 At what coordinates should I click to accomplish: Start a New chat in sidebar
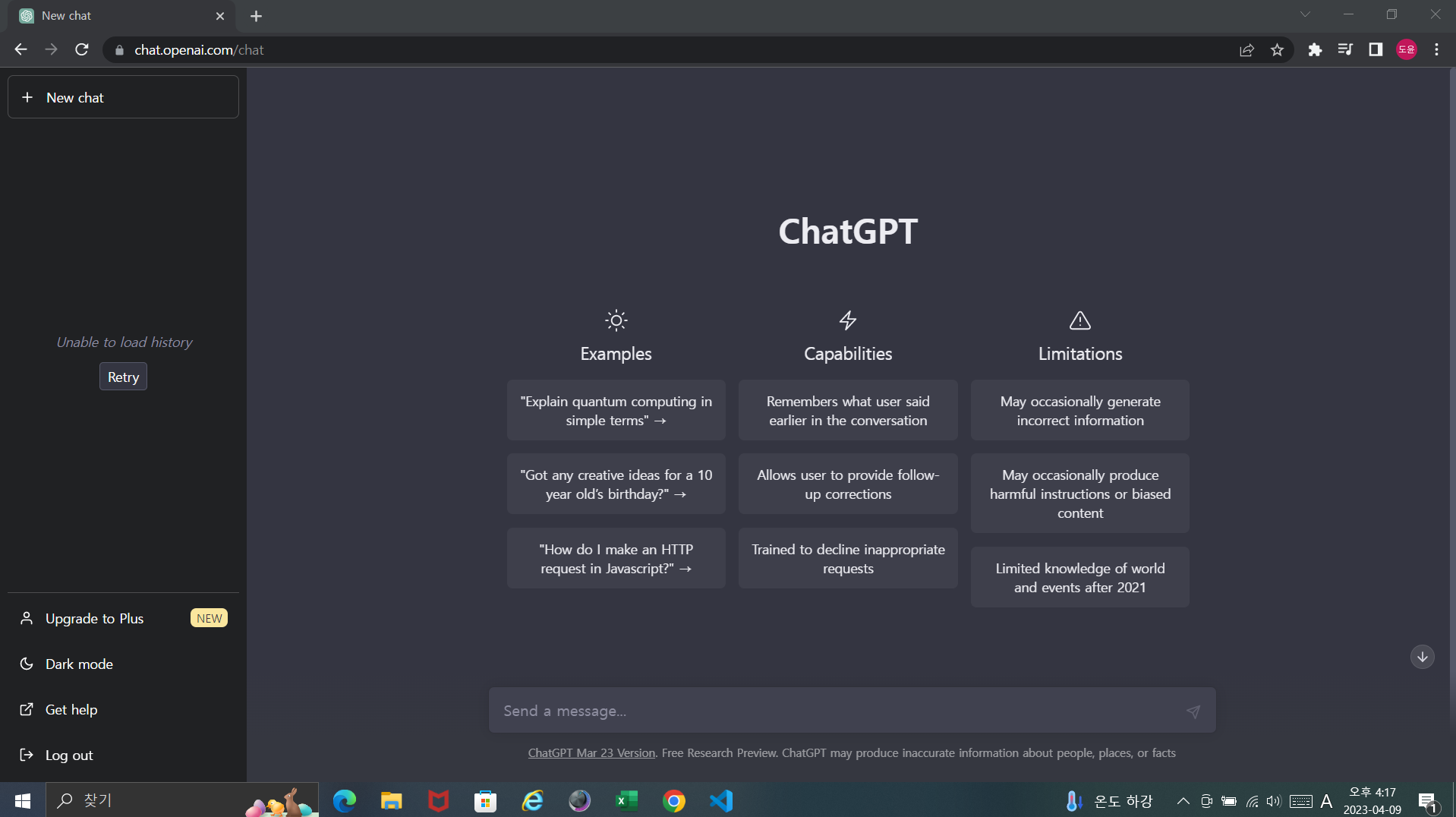[123, 97]
